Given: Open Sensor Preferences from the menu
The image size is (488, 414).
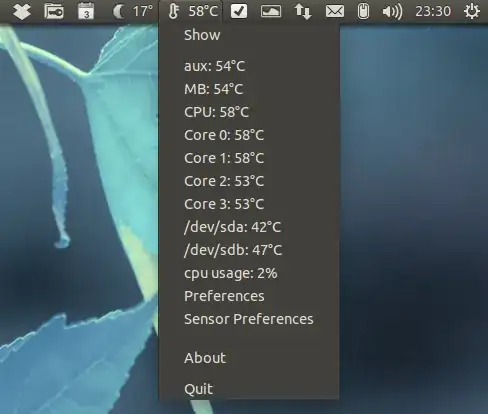Looking at the screenshot, I should 249,319.
